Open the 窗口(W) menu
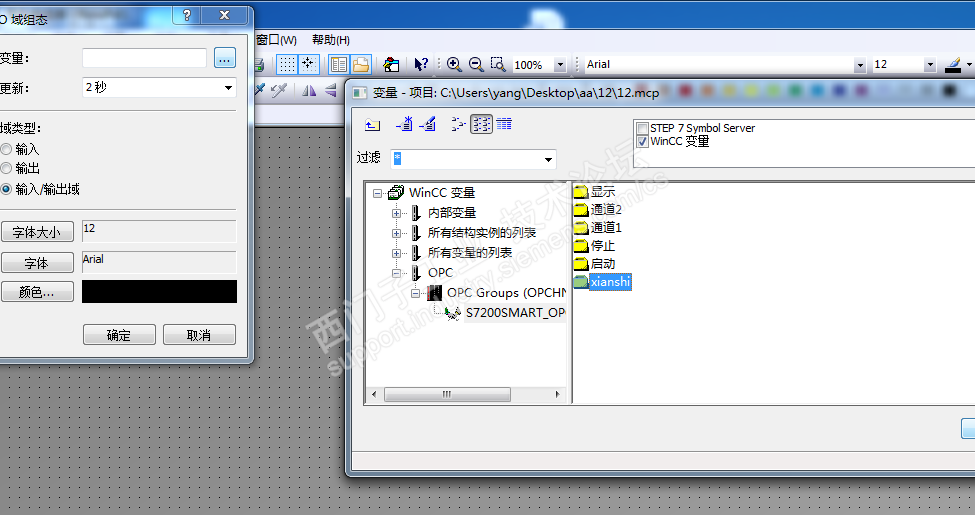Screen dimensions: 975x515 pos(276,40)
